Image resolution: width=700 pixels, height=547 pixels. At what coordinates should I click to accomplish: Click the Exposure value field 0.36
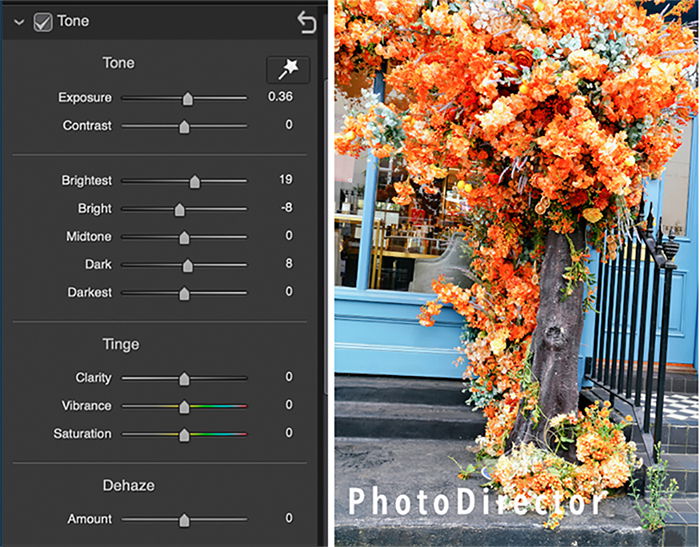pyautogui.click(x=280, y=96)
